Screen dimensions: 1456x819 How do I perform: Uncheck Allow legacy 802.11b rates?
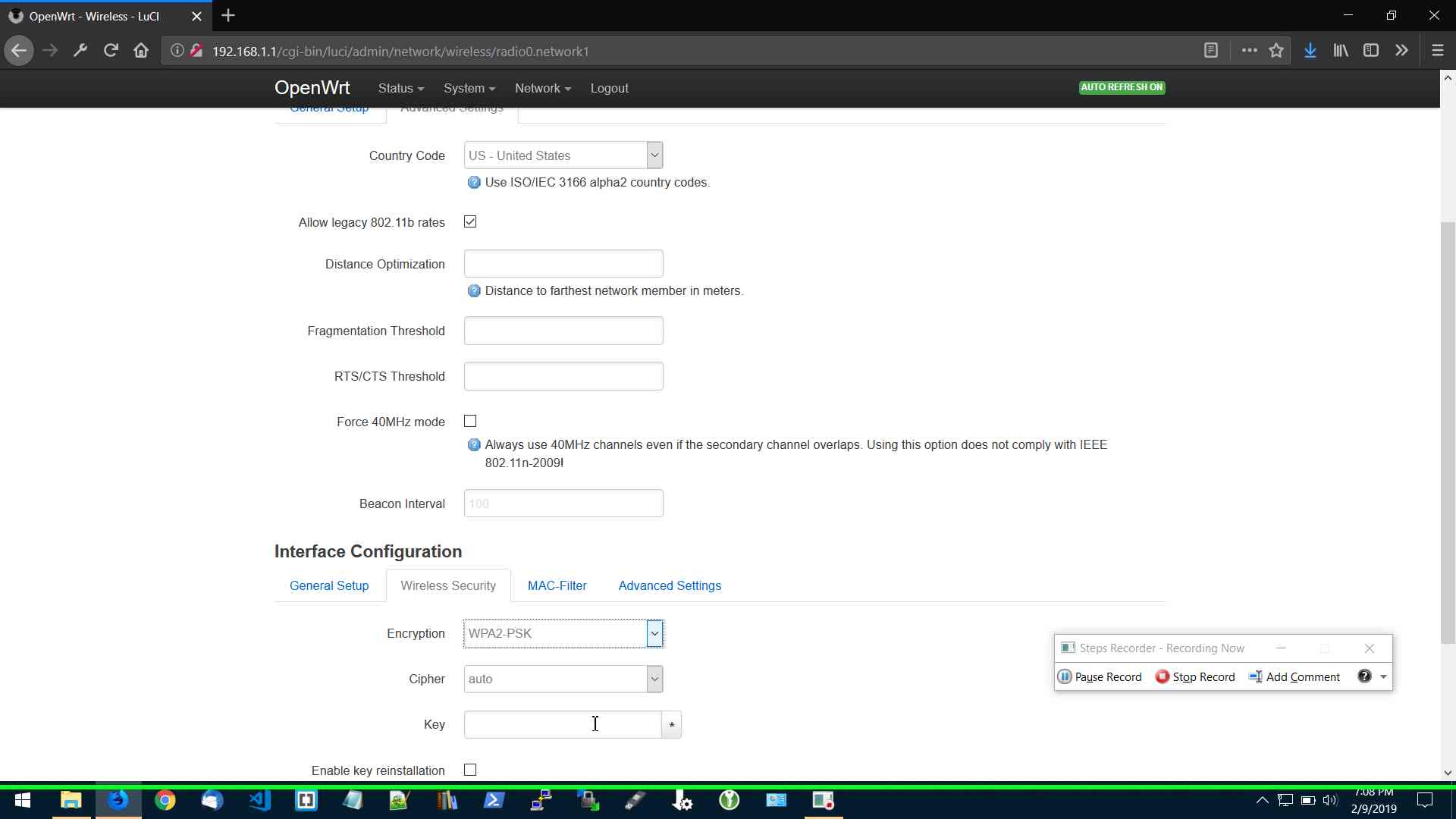(x=470, y=221)
